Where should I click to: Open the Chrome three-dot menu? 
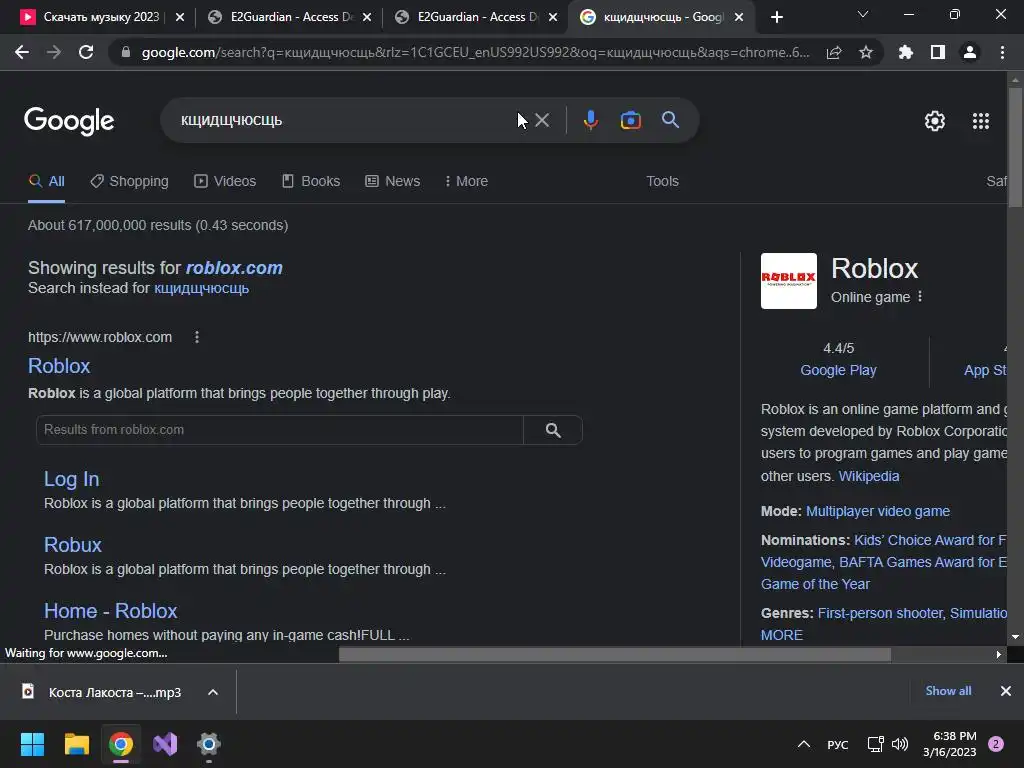pyautogui.click(x=1002, y=52)
